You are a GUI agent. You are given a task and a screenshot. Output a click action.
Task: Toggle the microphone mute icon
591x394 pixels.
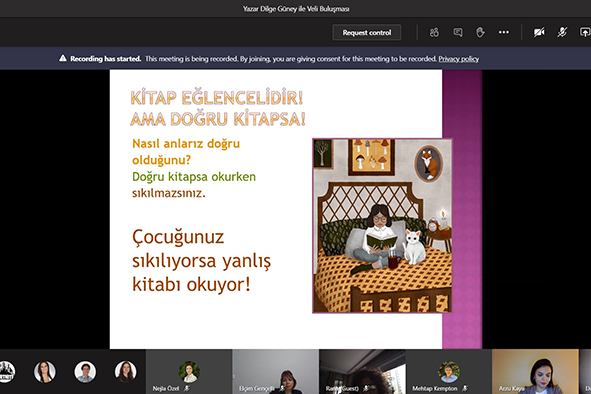pos(562,32)
